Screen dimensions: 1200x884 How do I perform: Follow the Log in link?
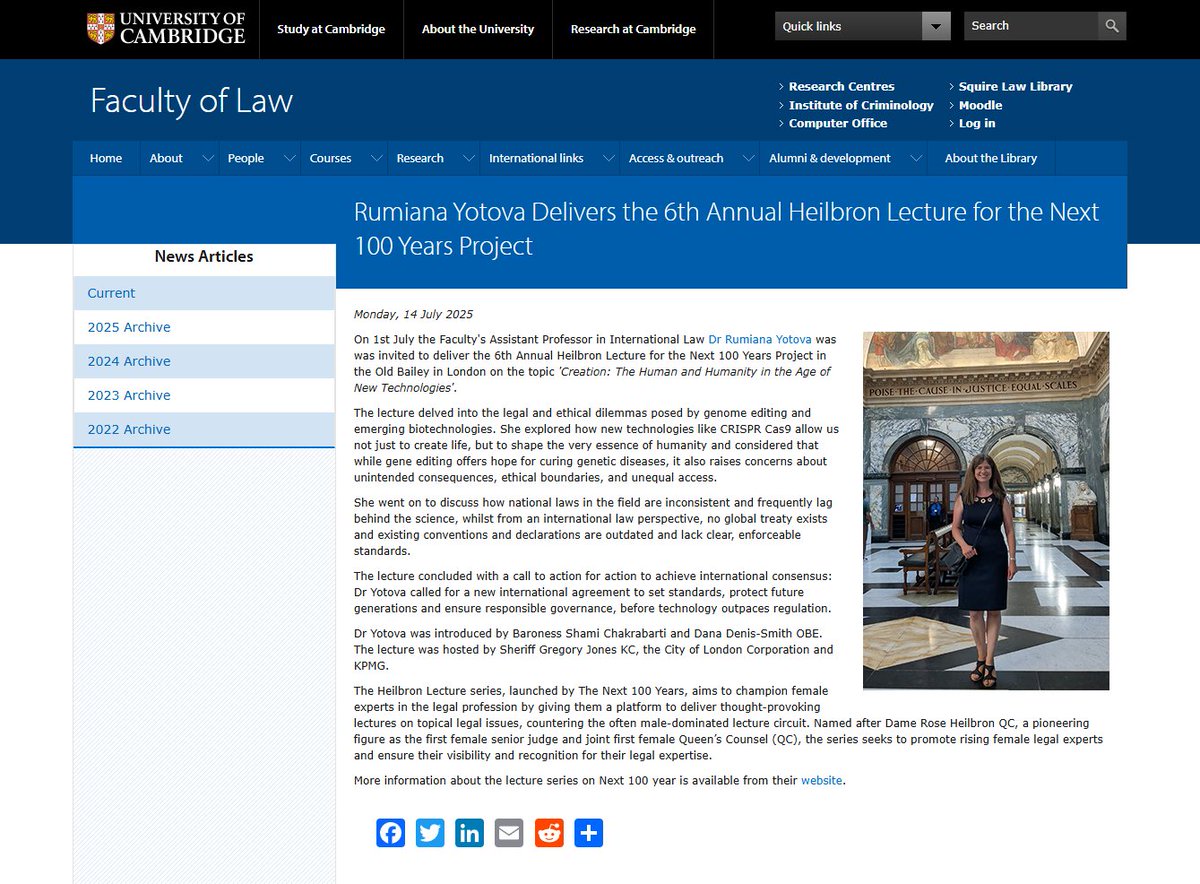point(977,123)
